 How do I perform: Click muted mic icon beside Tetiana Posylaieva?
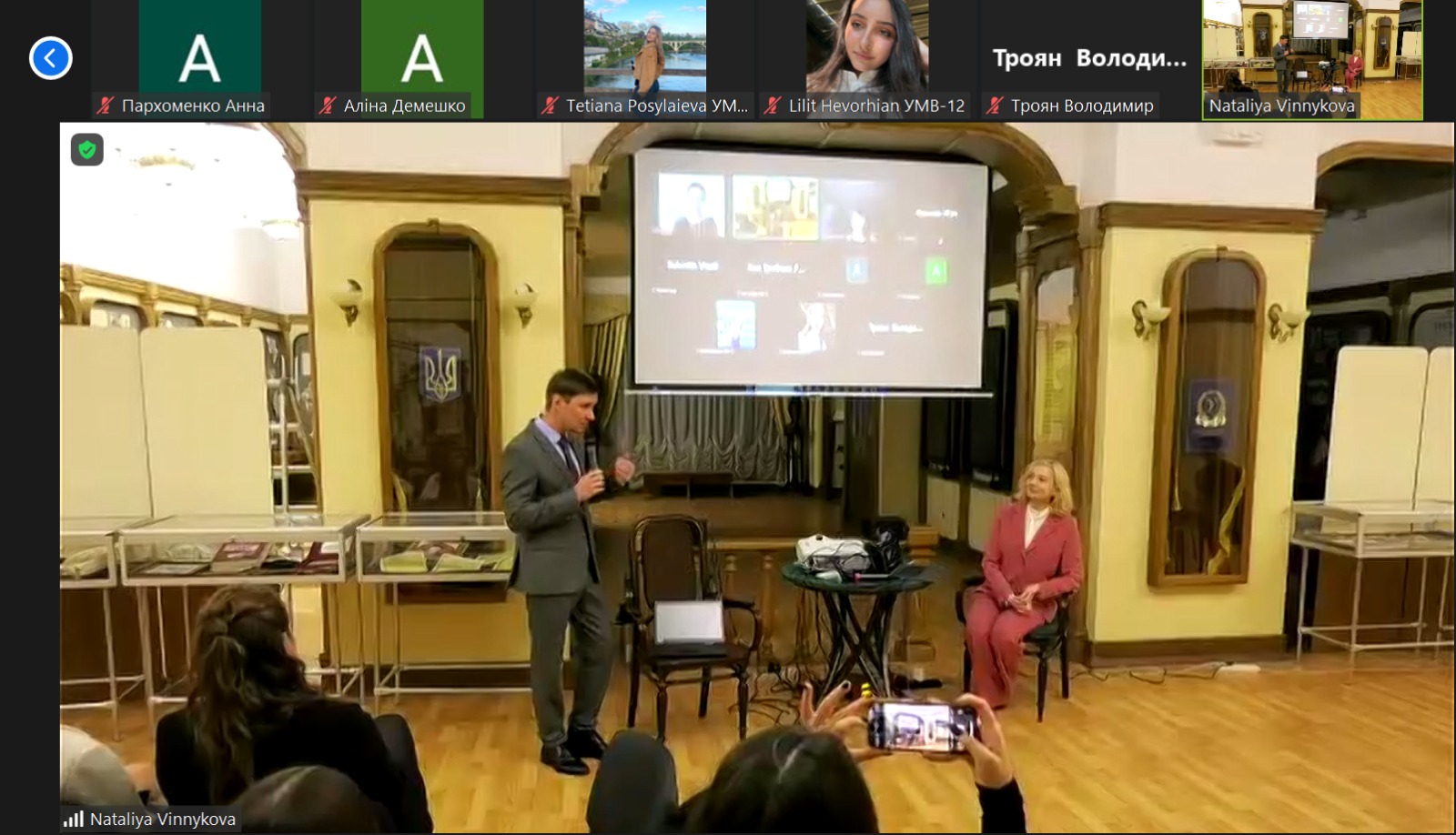click(550, 106)
